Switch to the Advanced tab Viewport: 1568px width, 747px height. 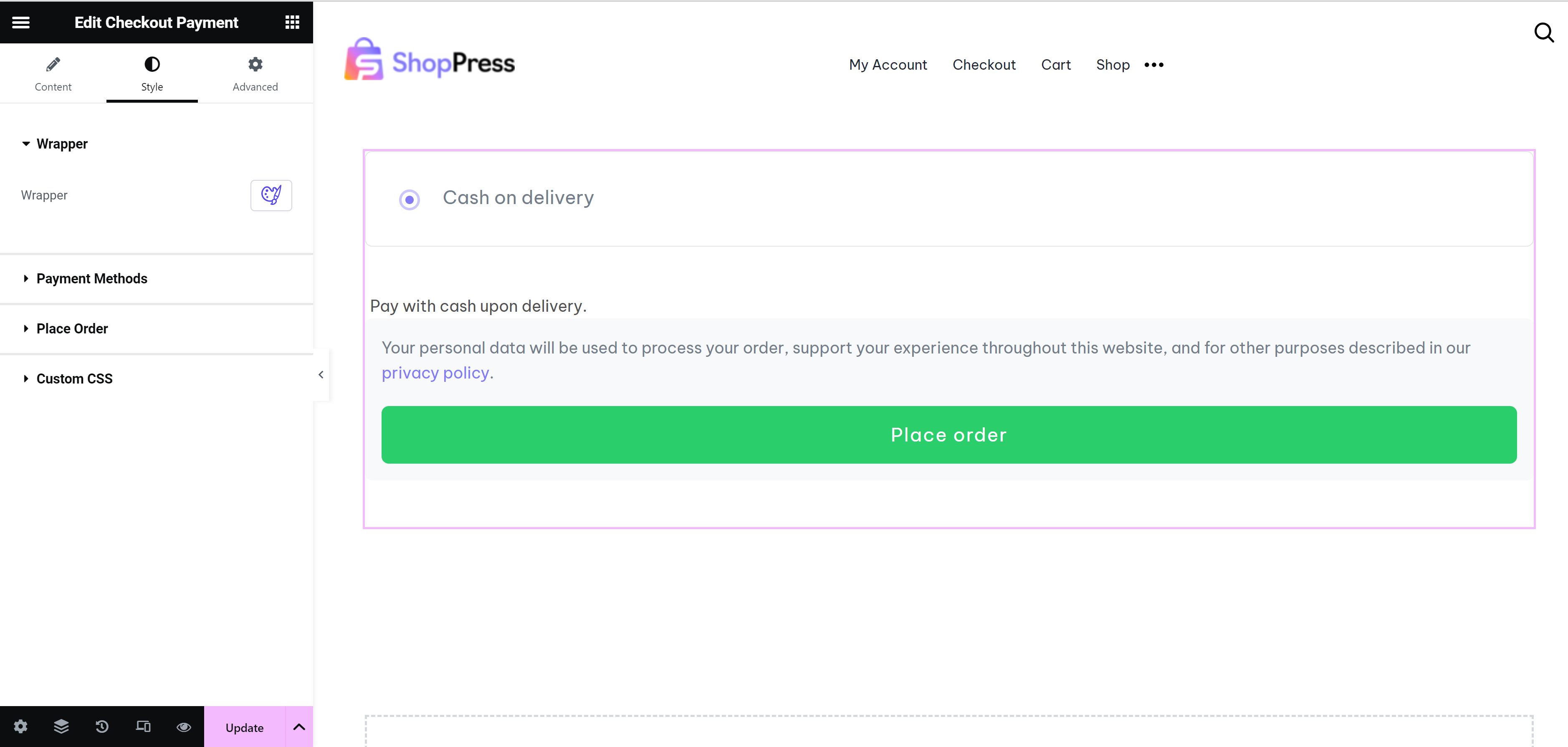(255, 73)
